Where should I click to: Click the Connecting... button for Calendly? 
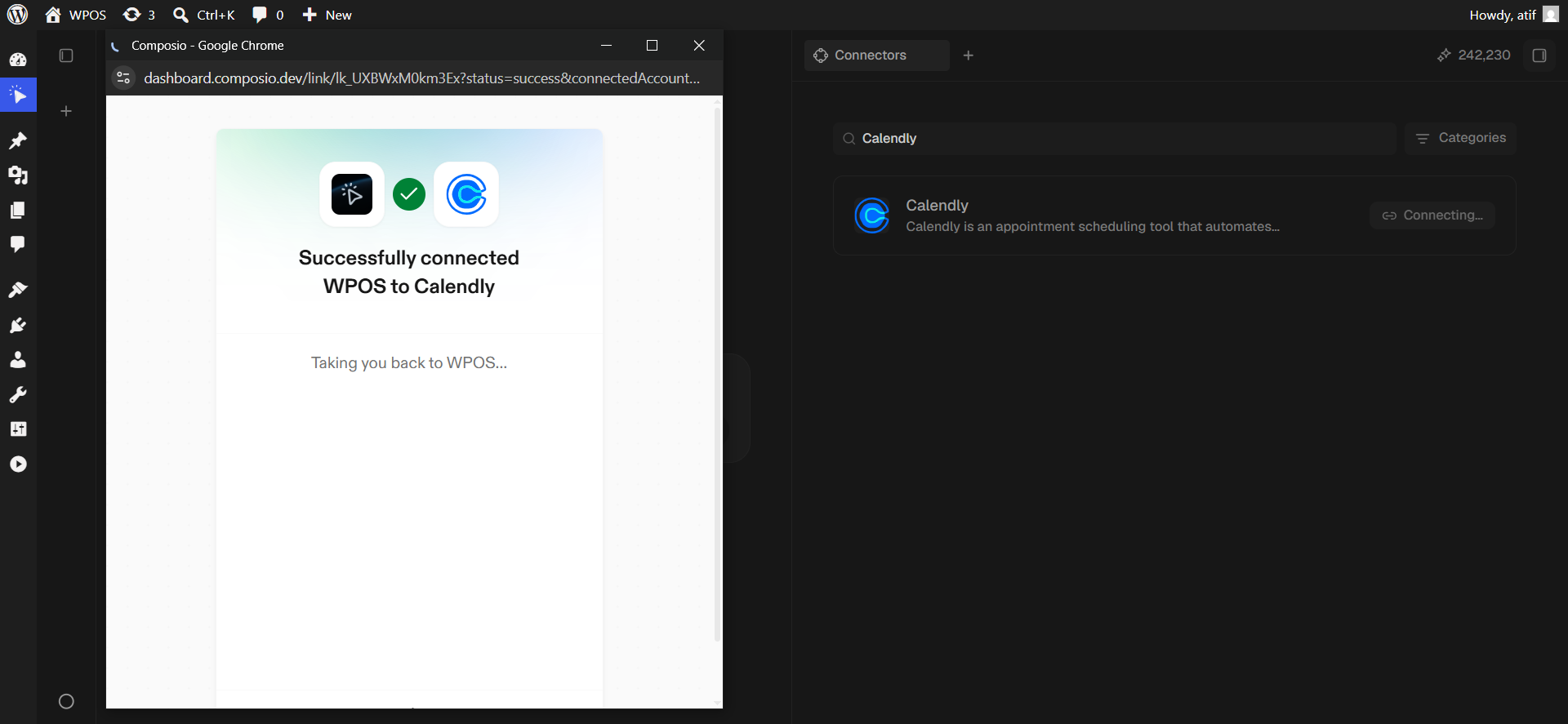(1432, 215)
